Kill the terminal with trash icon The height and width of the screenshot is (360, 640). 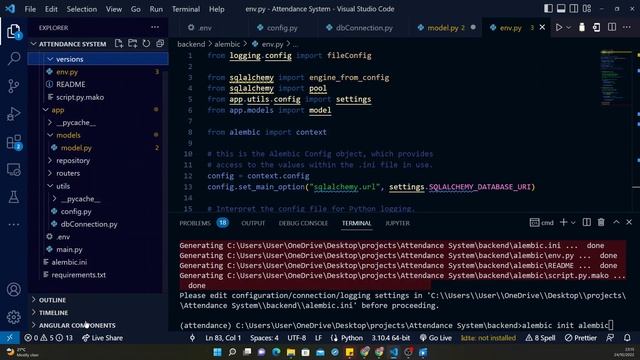[601, 222]
